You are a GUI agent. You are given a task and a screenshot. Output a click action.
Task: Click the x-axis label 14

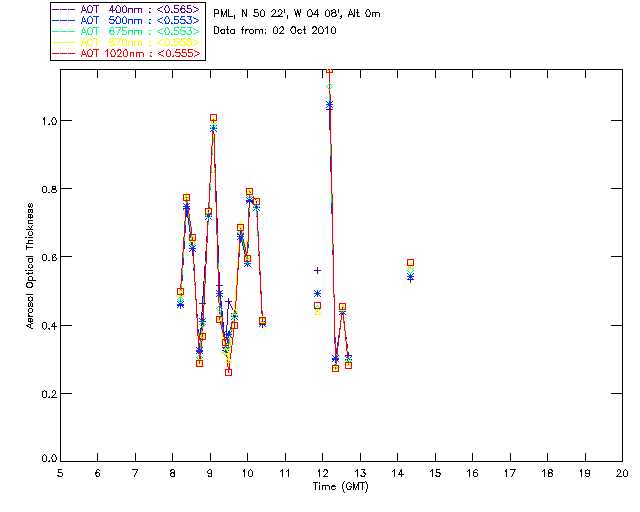coord(398,473)
